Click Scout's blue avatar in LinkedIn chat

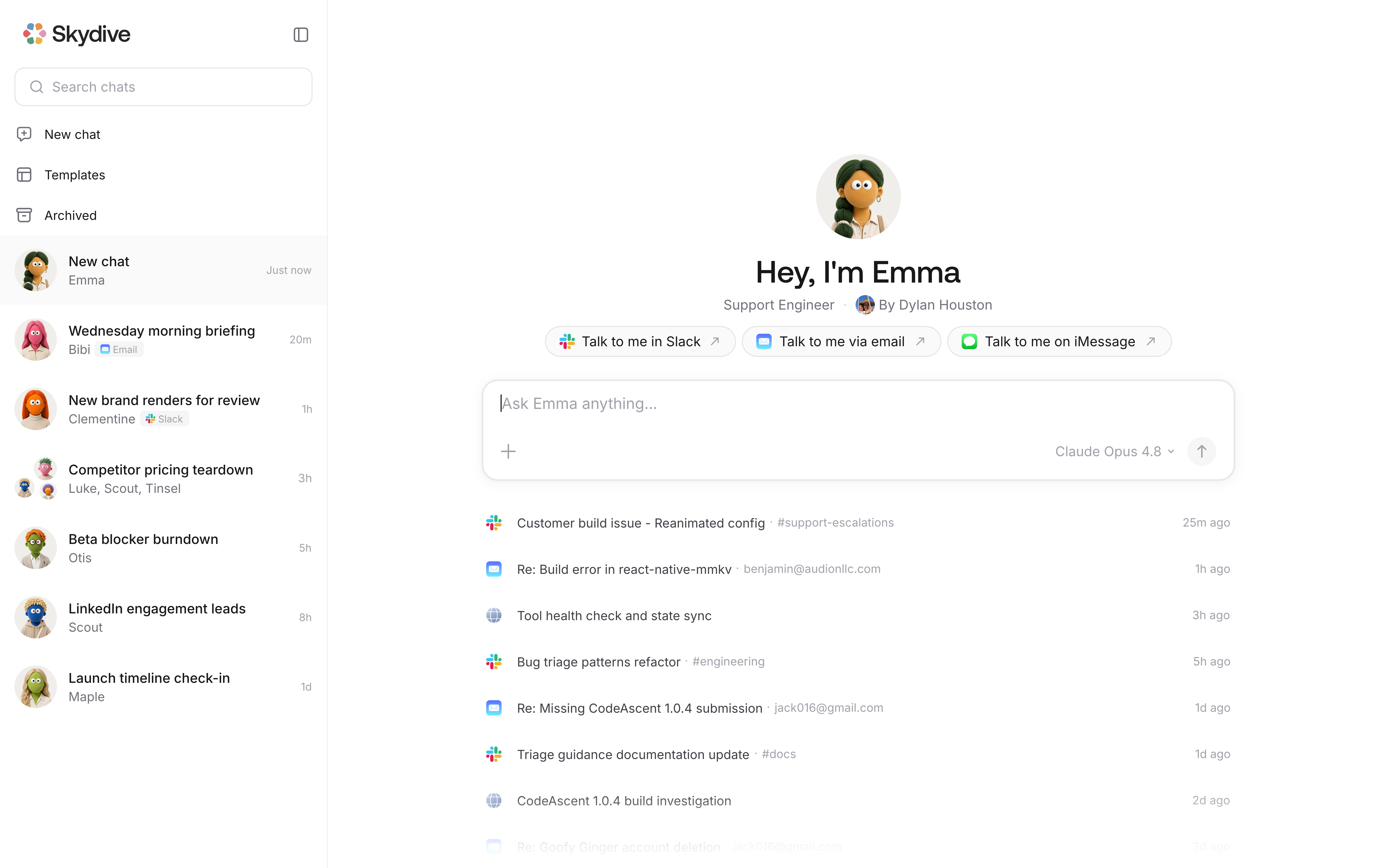point(36,618)
